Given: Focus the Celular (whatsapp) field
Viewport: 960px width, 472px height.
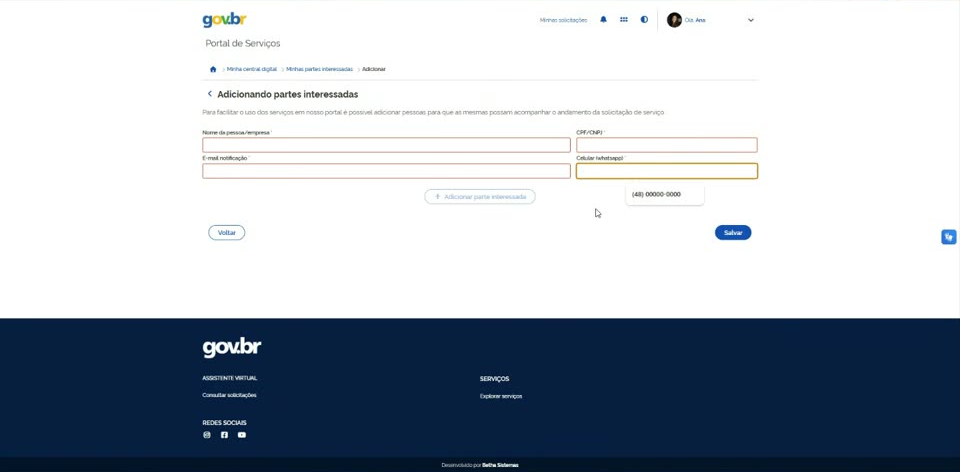Looking at the screenshot, I should click(x=667, y=171).
